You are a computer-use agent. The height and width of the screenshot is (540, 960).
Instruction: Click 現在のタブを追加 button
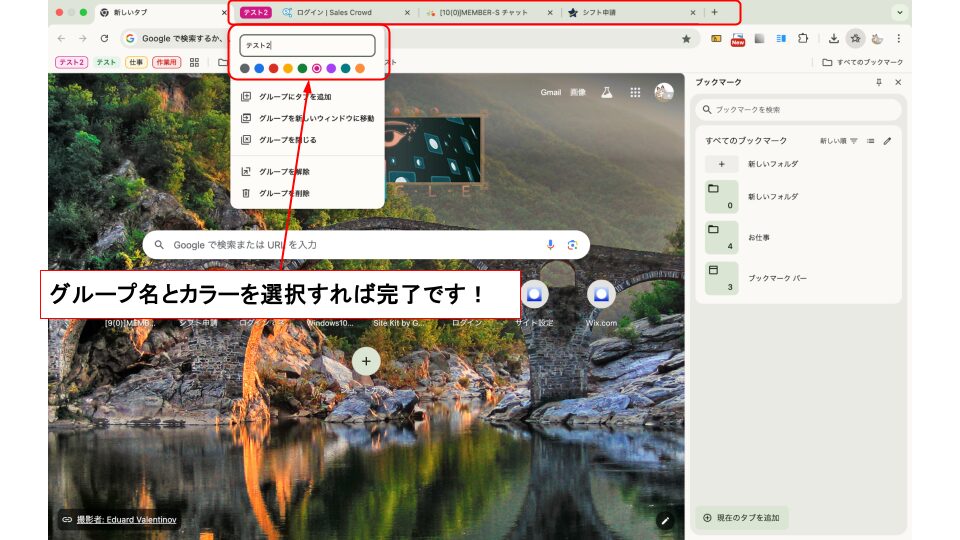pos(741,518)
